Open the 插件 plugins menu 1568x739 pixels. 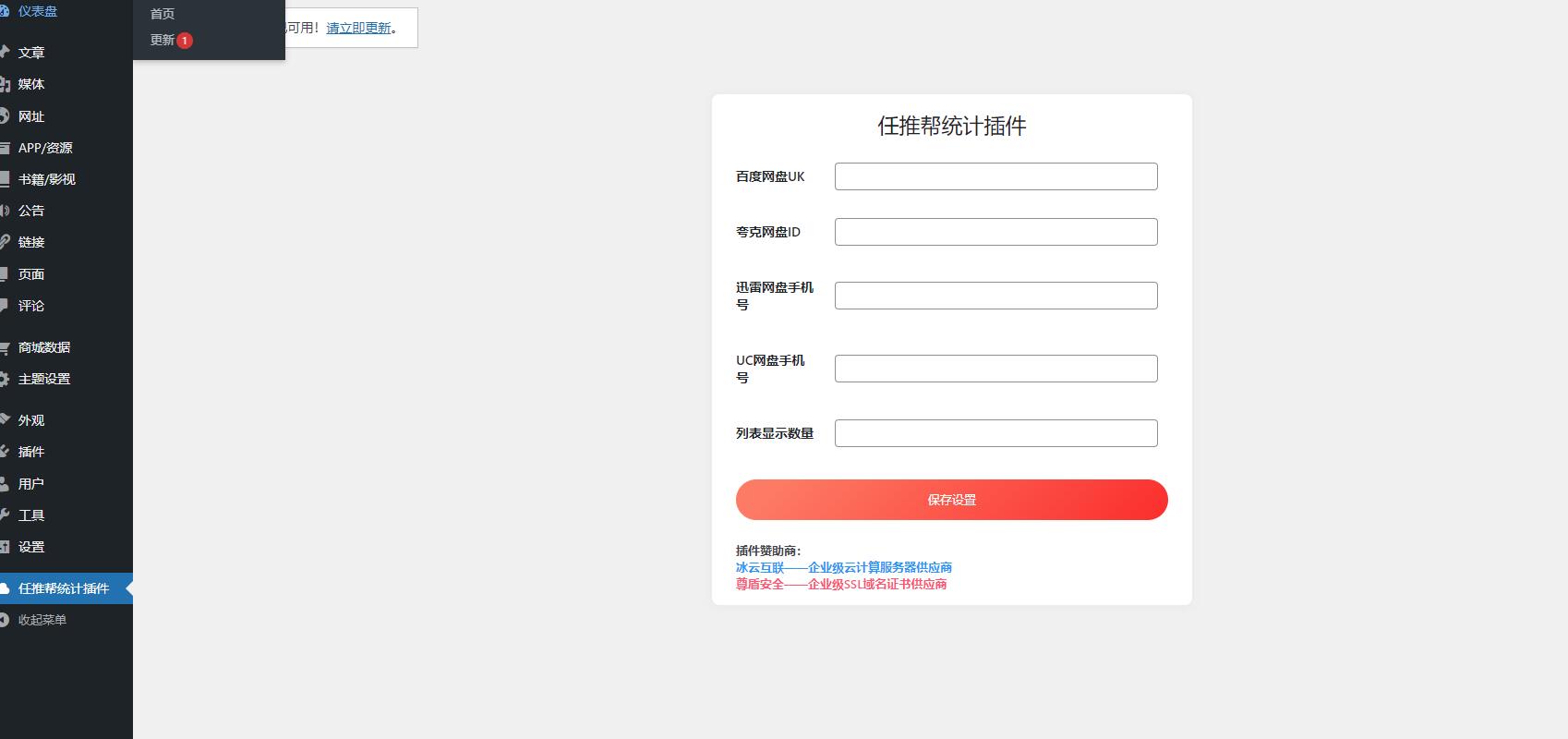coord(31,452)
